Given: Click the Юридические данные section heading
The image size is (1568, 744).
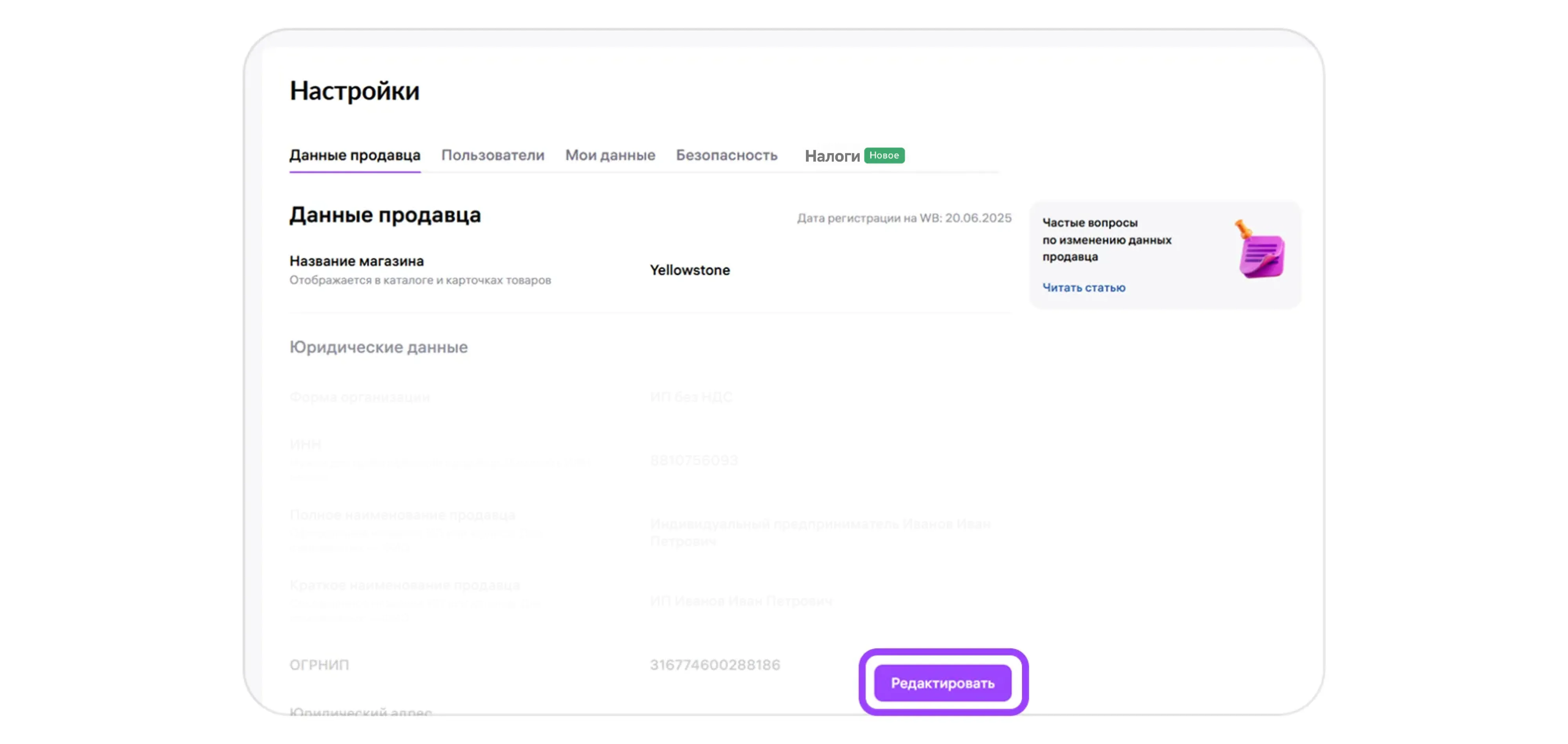Looking at the screenshot, I should click(378, 347).
